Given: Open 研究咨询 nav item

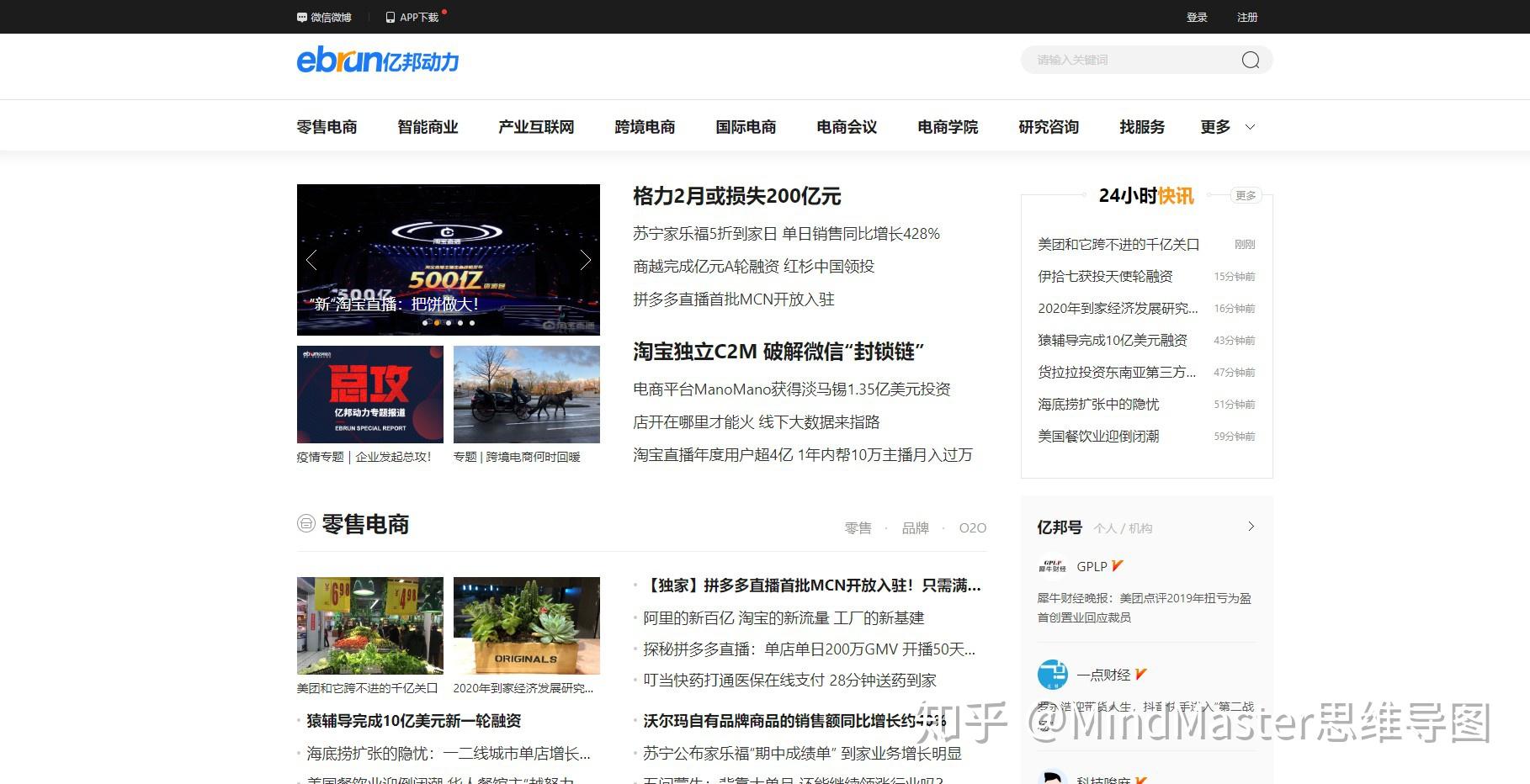Looking at the screenshot, I should 1049,127.
